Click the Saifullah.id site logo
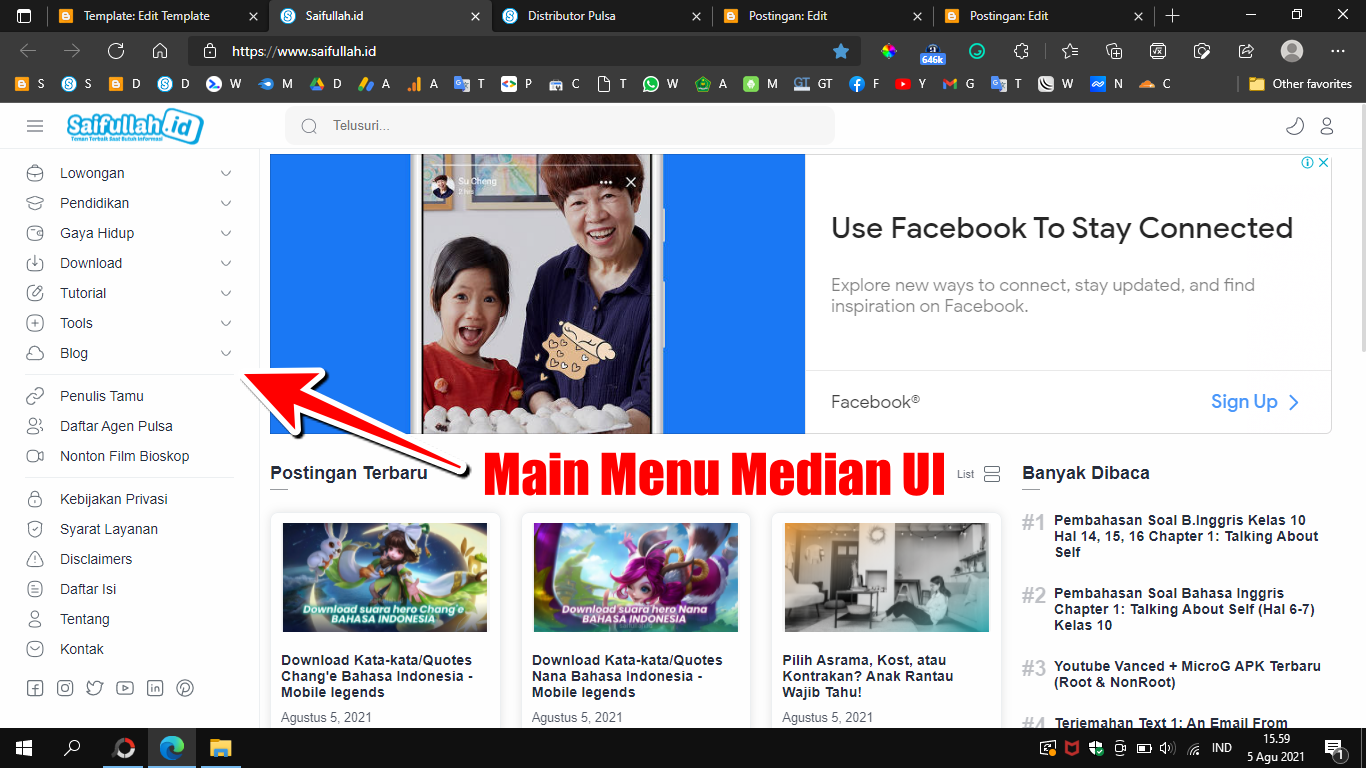 pos(135,126)
